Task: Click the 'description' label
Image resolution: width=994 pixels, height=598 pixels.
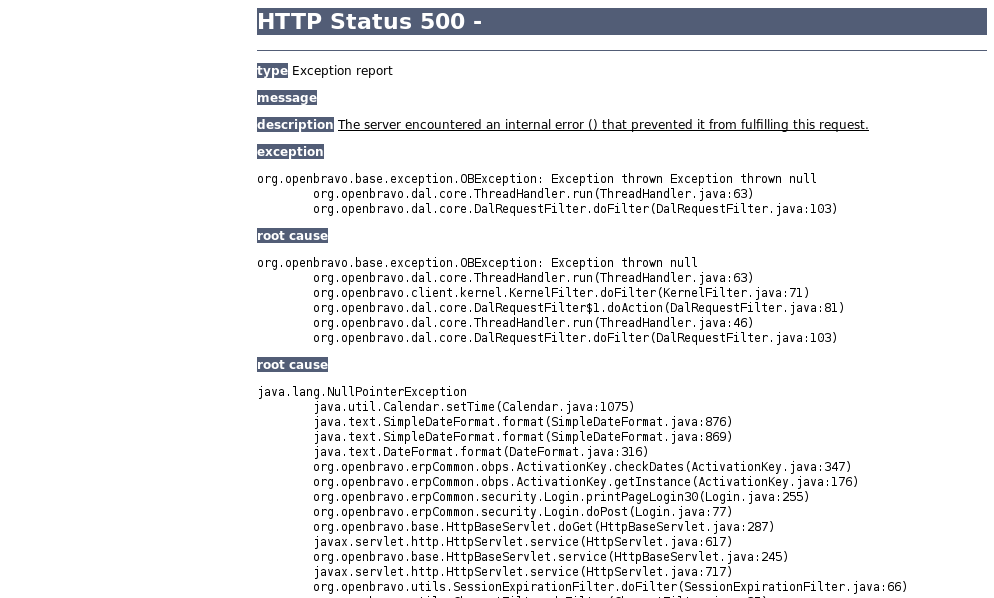Action: click(x=295, y=124)
